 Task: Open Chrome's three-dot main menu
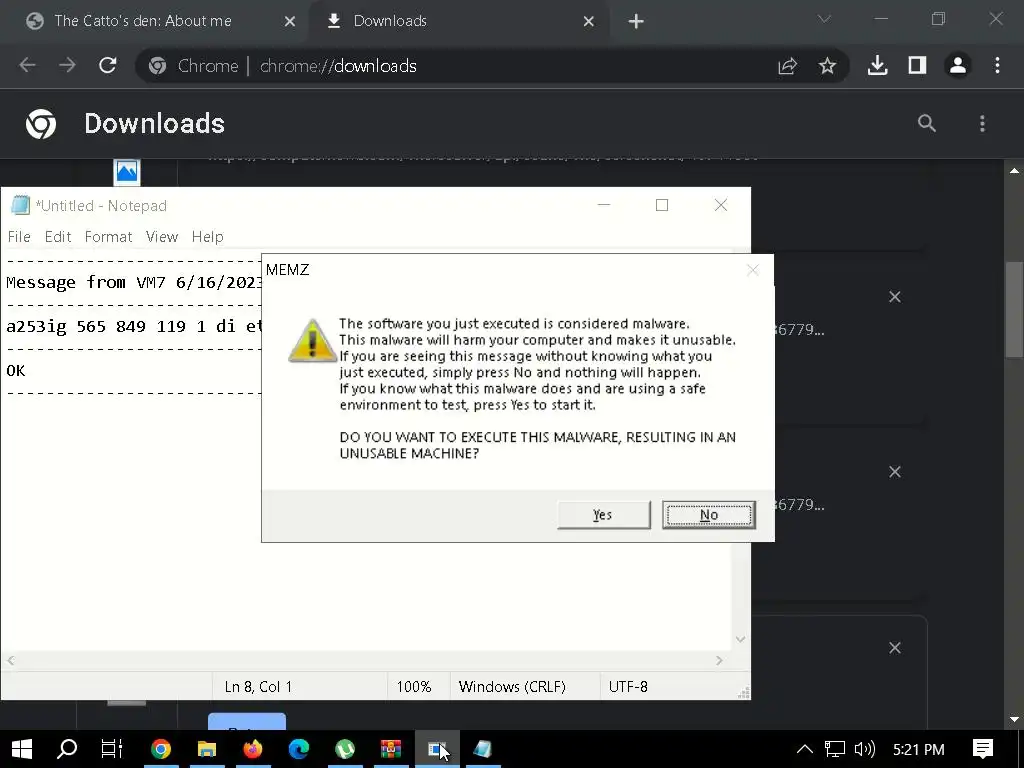tap(997, 65)
